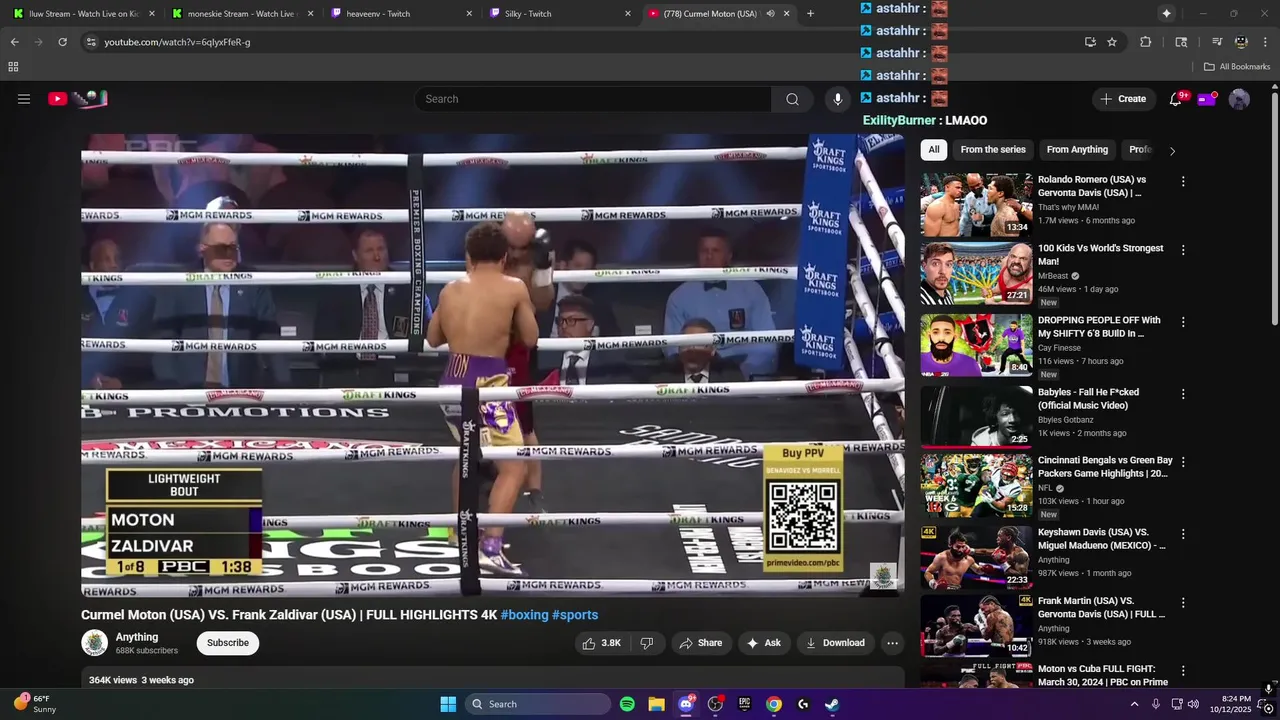Open options for Bengals vs Packers video
This screenshot has height=720, width=1280.
[1183, 462]
